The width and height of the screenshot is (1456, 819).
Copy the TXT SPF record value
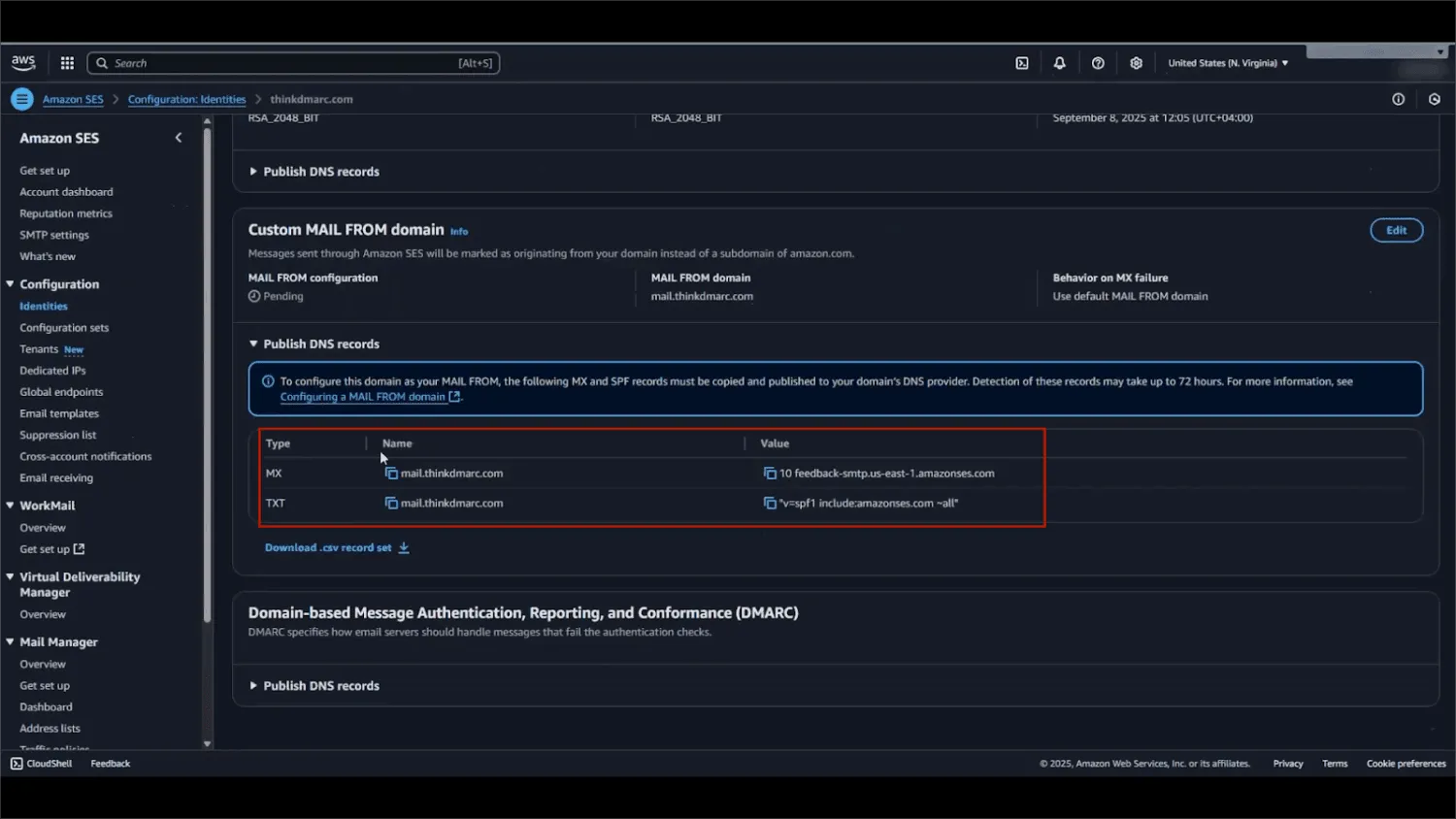coord(770,504)
